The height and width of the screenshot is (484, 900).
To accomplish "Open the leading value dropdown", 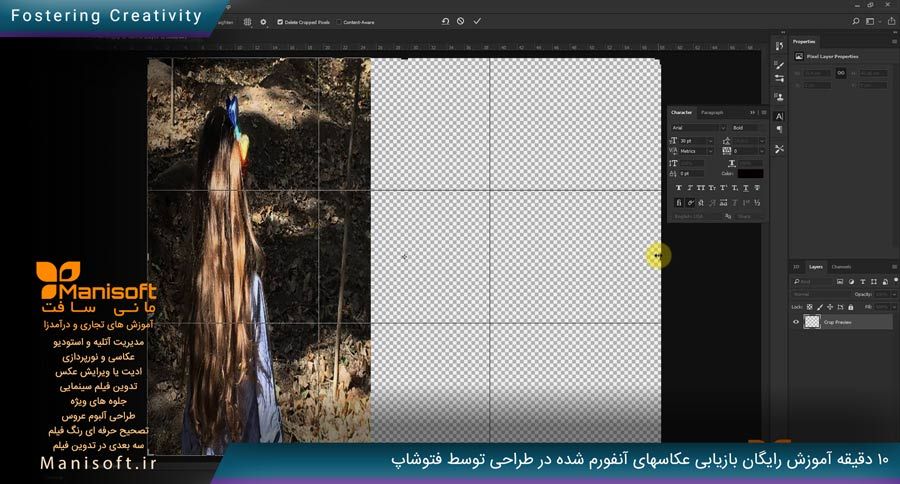I will [x=762, y=141].
